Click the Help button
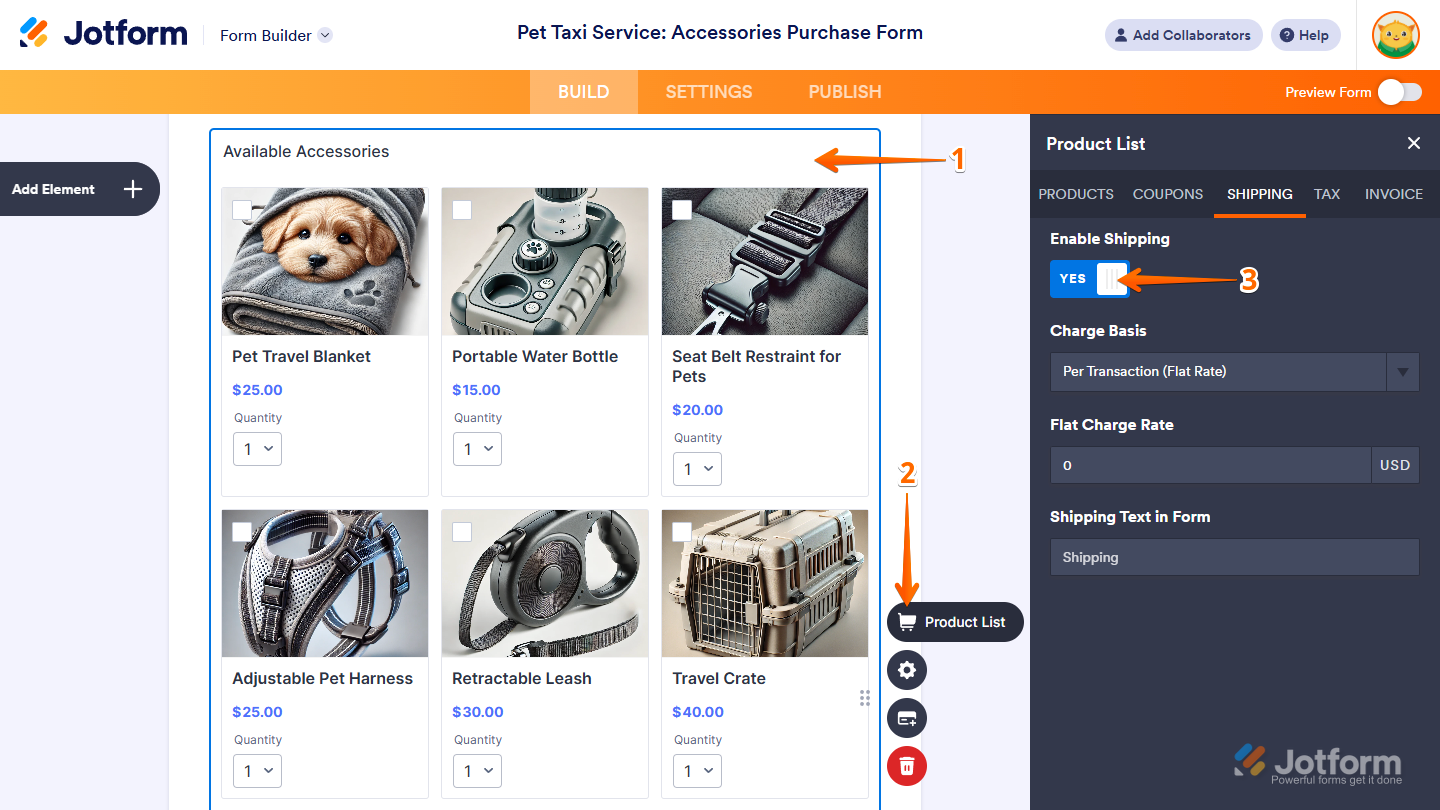This screenshot has height=810, width=1440. (x=1305, y=35)
